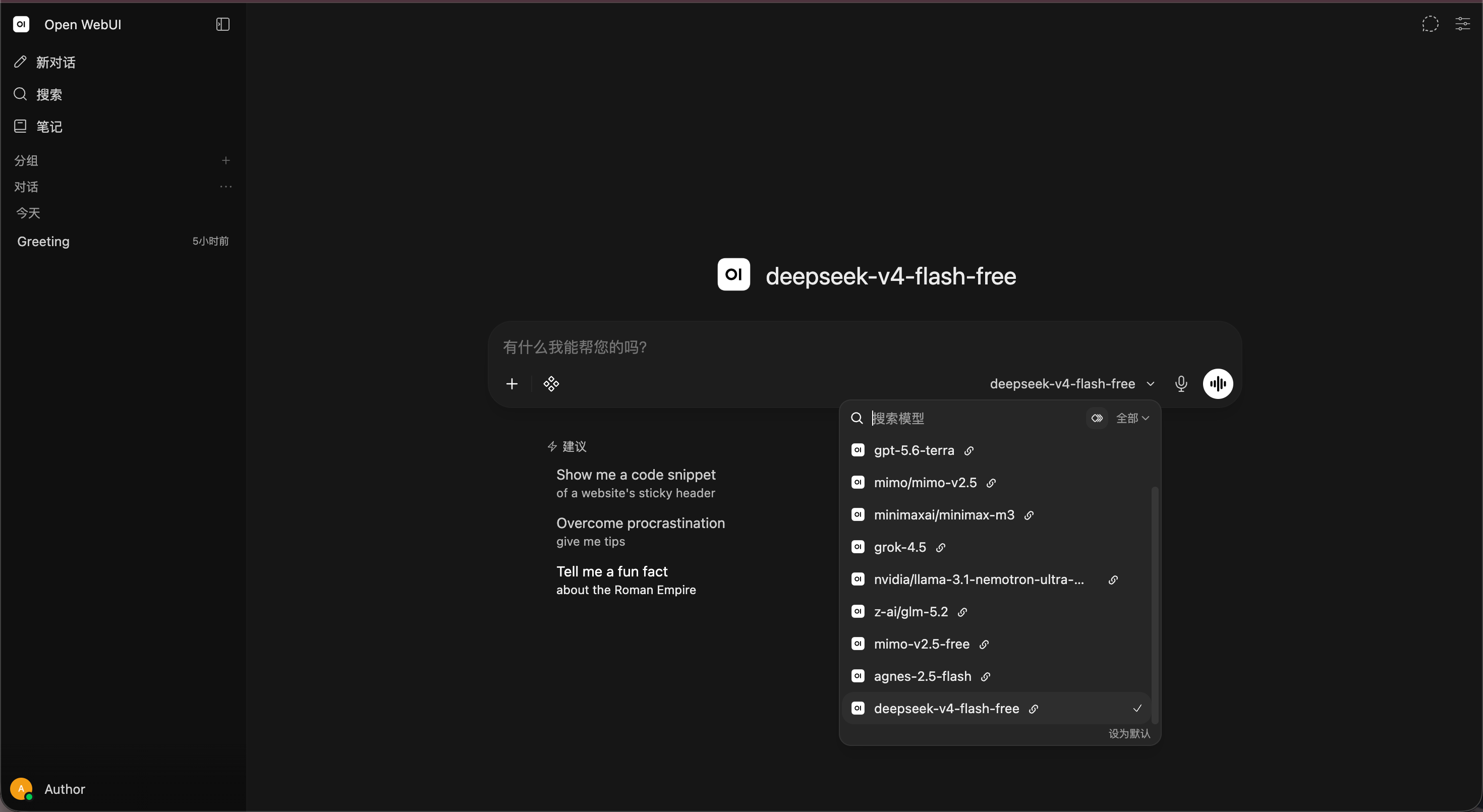Click link icon beside z-ai/glm-5.2
The width and height of the screenshot is (1483, 812).
click(x=962, y=612)
